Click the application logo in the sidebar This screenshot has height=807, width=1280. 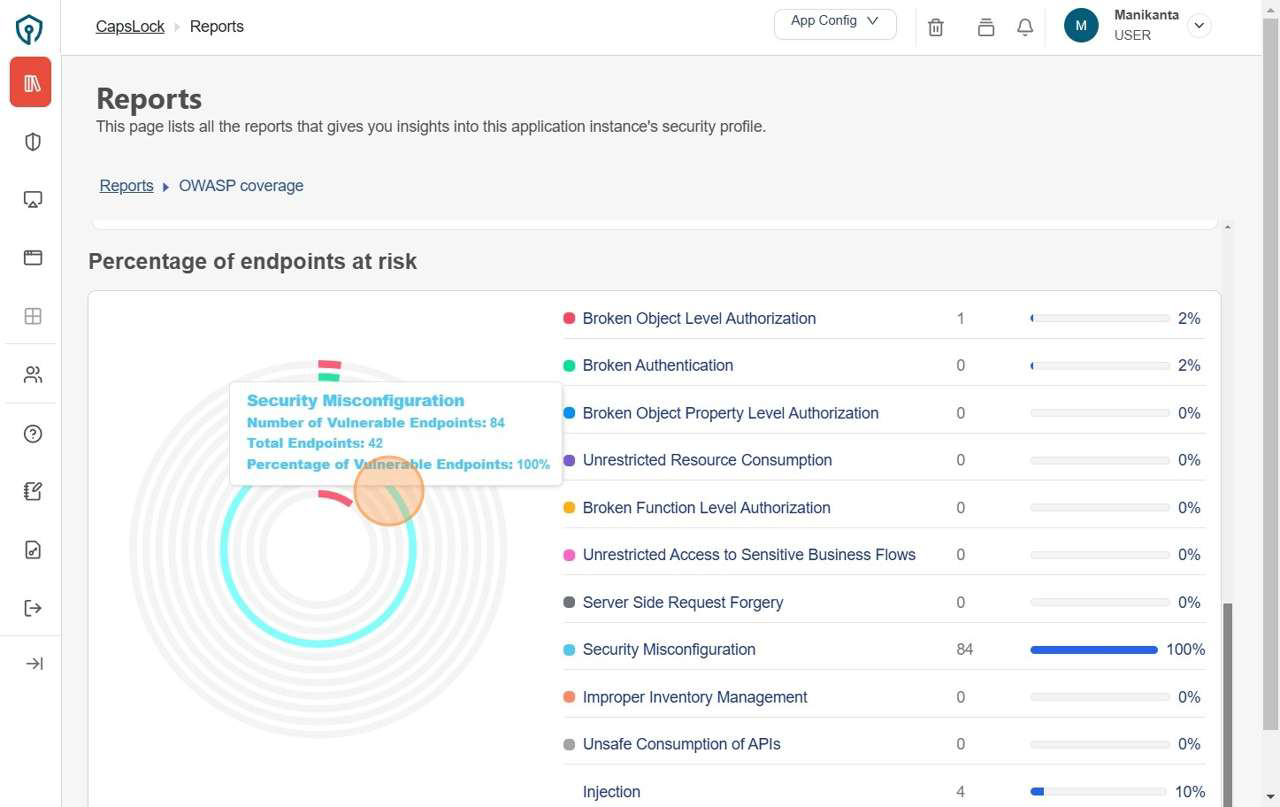[29, 29]
